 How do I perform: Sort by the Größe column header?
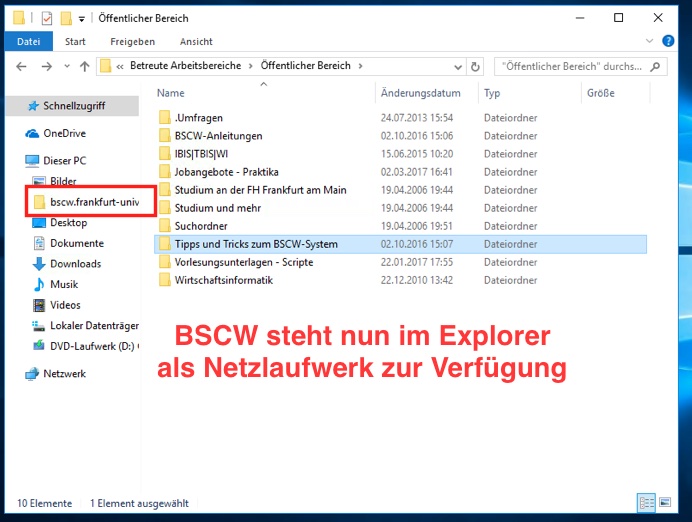pyautogui.click(x=601, y=93)
